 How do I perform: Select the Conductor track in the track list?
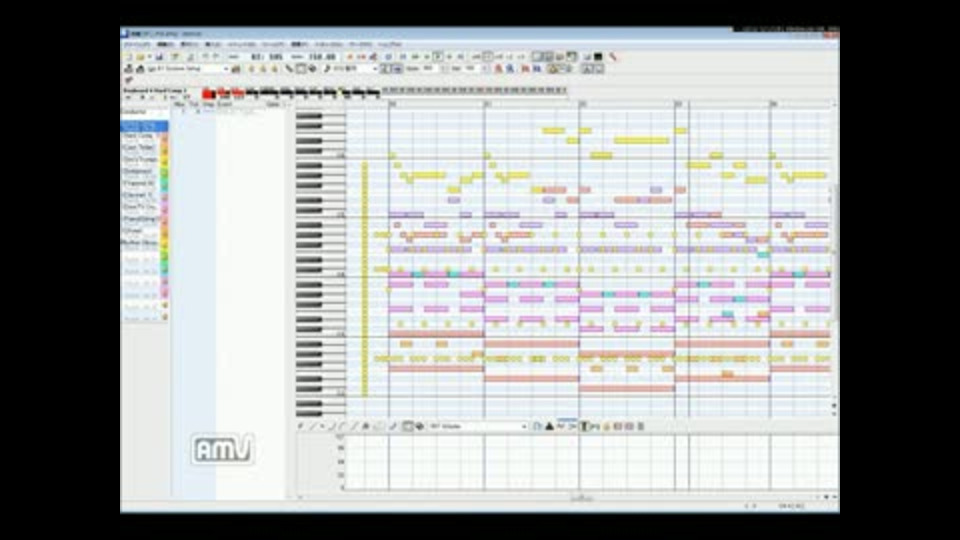(x=144, y=112)
